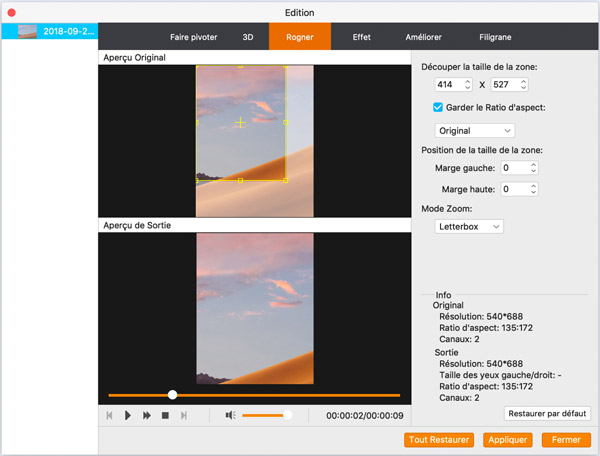600x456 pixels.
Task: Switch to Filigrane tab
Action: (495, 37)
